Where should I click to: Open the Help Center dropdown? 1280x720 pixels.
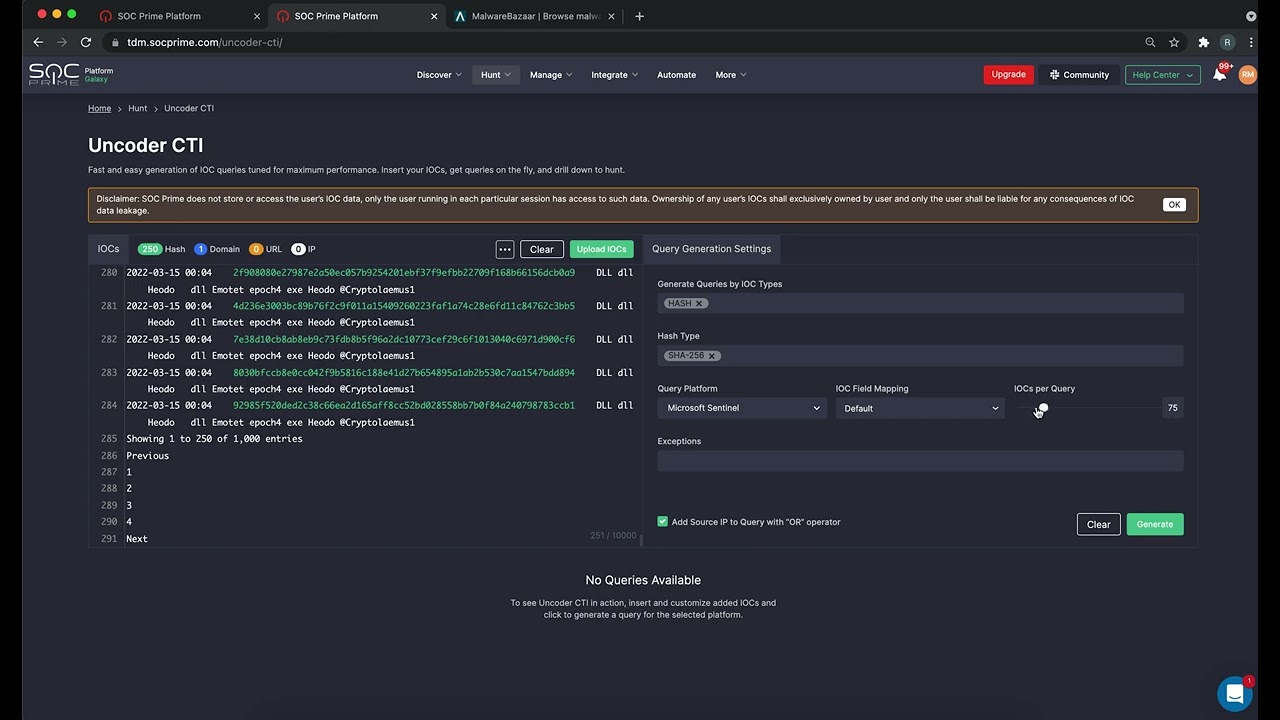(1162, 75)
